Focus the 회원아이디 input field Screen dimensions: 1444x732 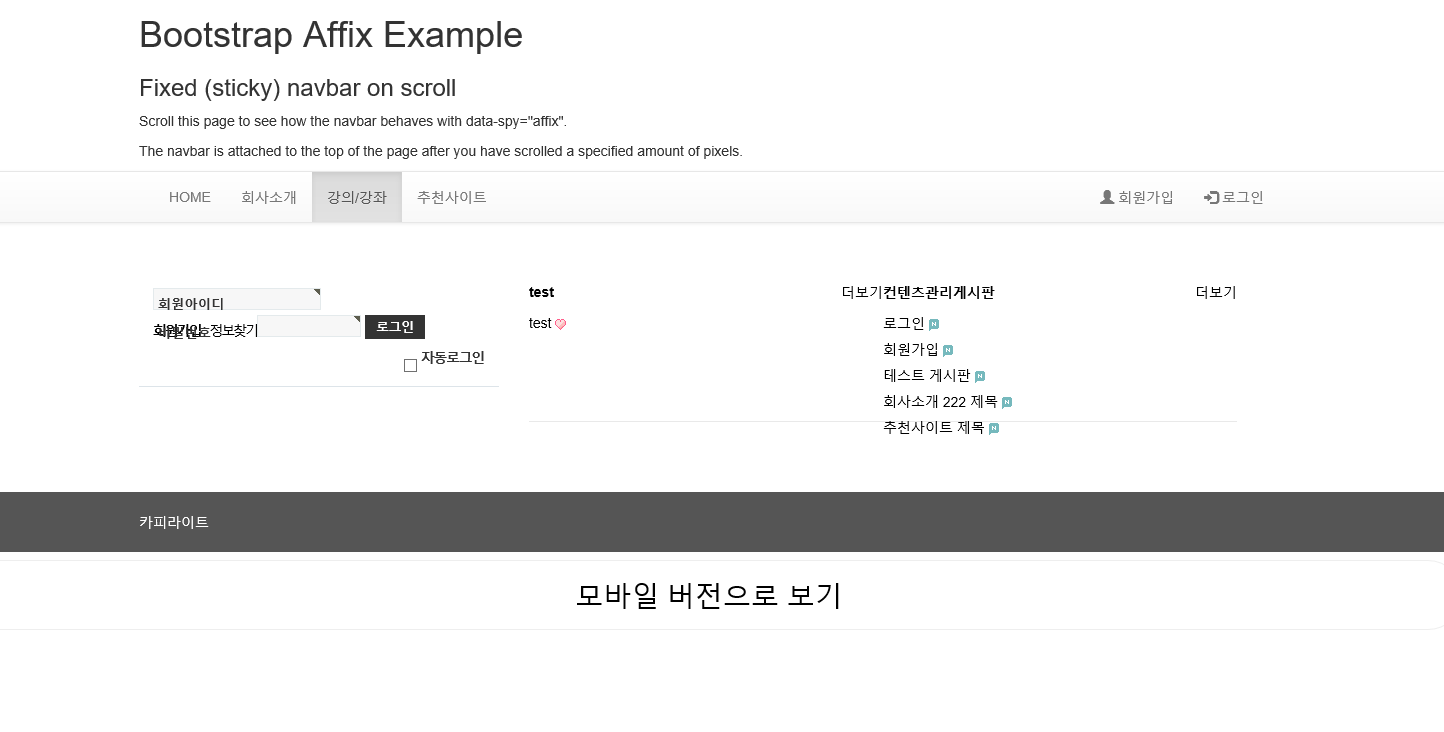(237, 299)
